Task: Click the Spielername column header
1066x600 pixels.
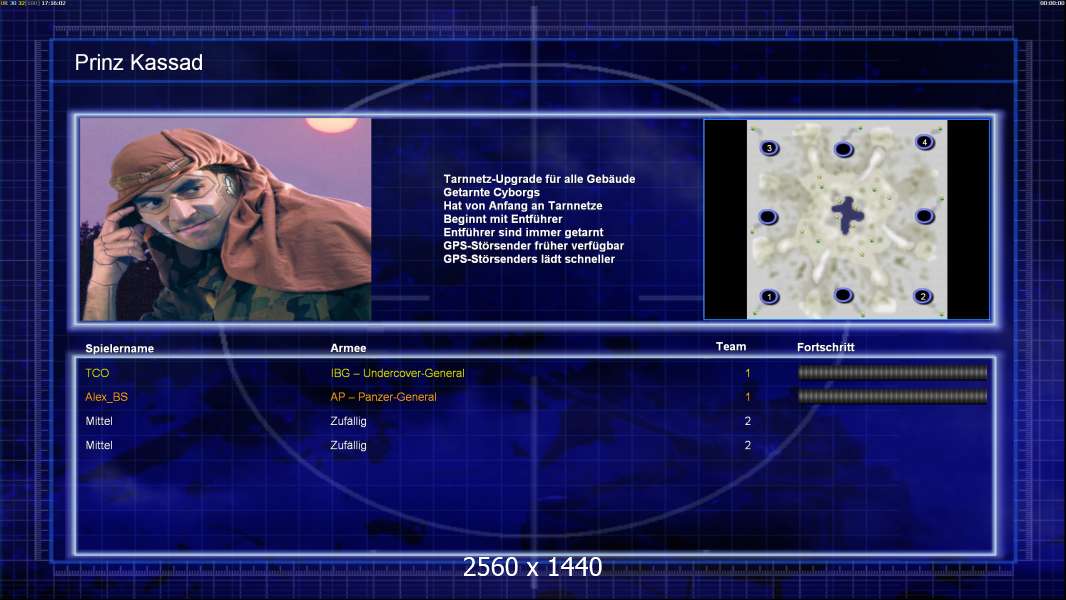Action: coord(120,349)
